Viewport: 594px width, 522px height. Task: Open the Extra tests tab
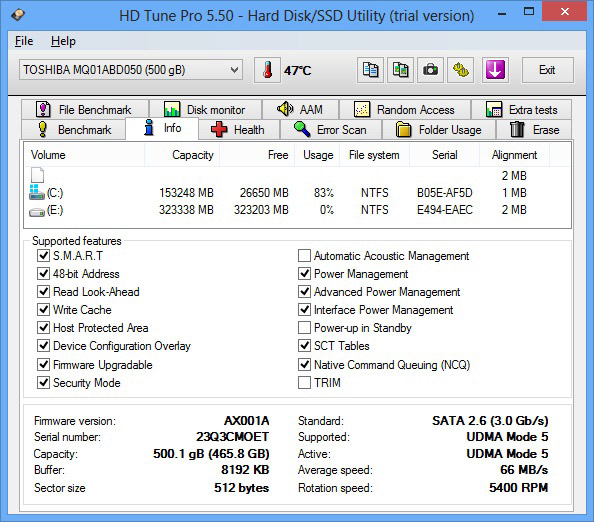[521, 109]
